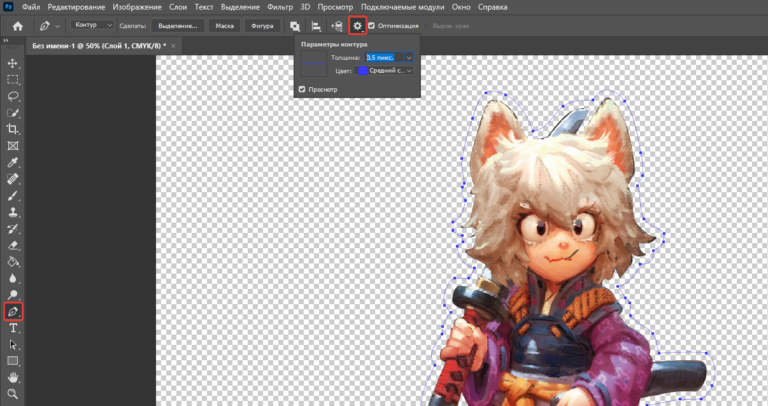Open the Цвет color dropdown
The width and height of the screenshot is (768, 406).
pyautogui.click(x=409, y=71)
